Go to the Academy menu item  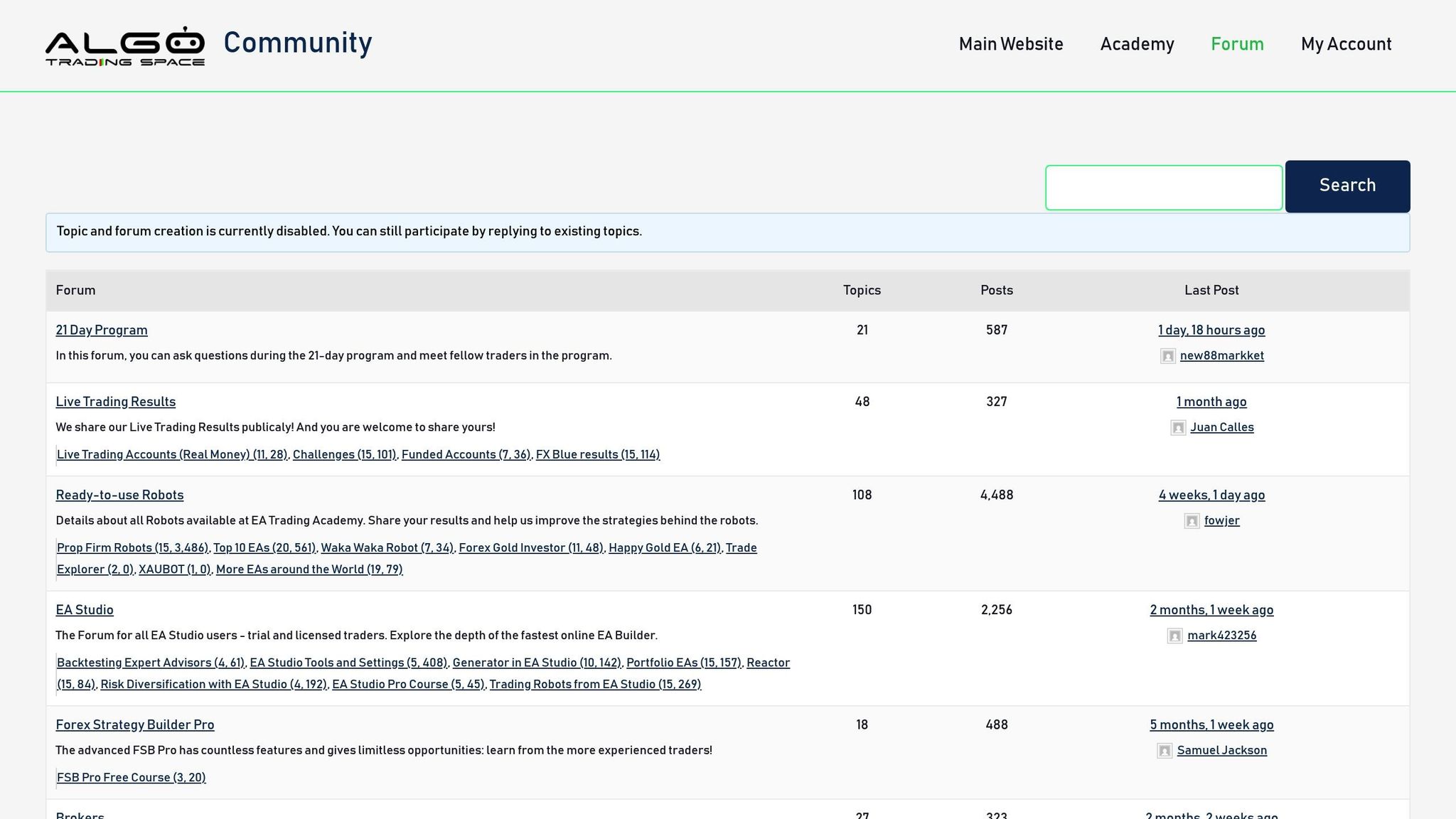tap(1137, 44)
